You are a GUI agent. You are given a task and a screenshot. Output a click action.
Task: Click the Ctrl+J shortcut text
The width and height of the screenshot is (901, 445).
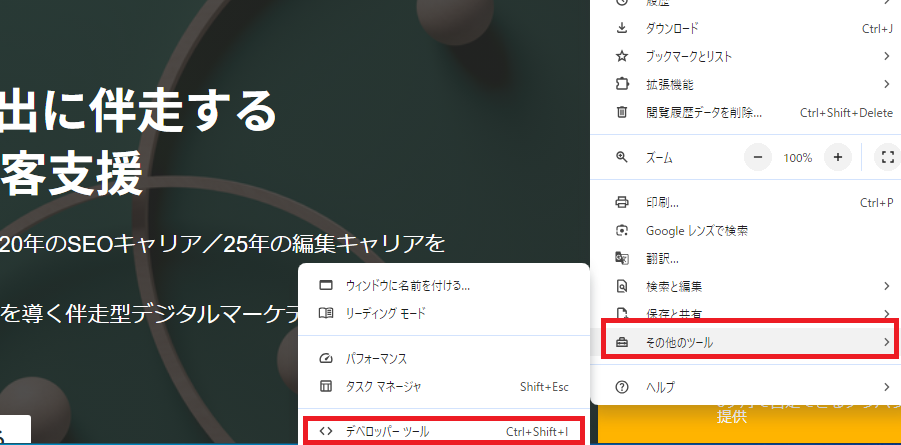(x=877, y=28)
